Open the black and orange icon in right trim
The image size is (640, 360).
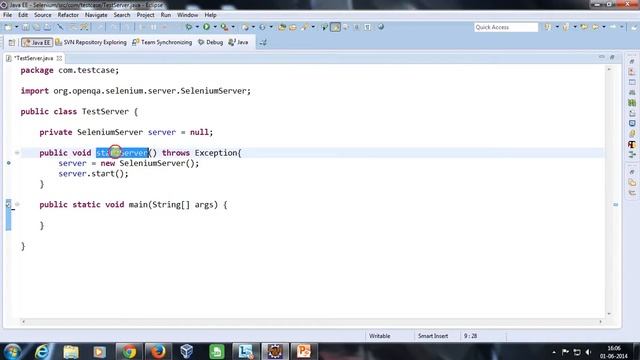pyautogui.click(x=632, y=144)
